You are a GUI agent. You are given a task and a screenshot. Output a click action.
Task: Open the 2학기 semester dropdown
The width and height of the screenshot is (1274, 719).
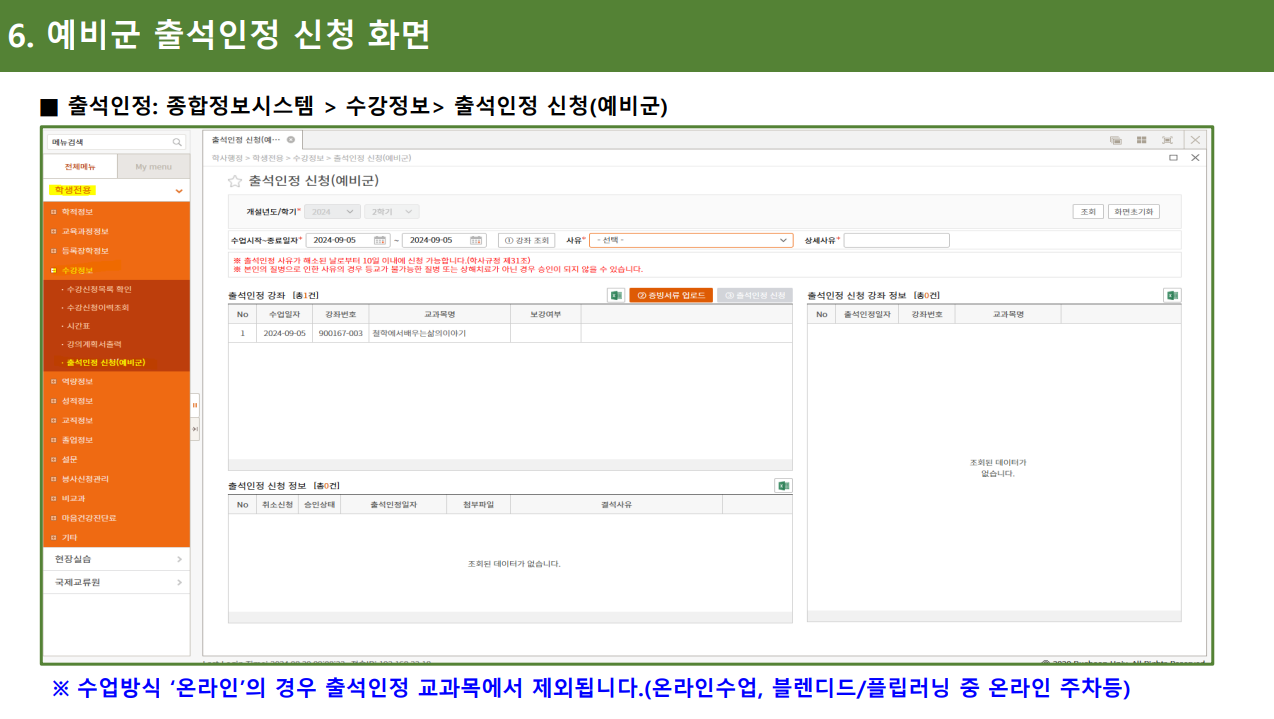(391, 212)
